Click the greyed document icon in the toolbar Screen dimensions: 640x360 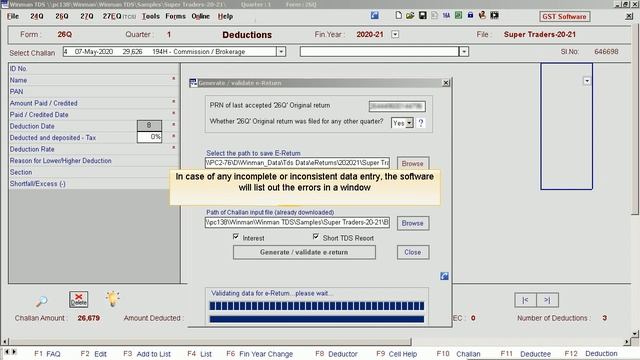(434, 16)
